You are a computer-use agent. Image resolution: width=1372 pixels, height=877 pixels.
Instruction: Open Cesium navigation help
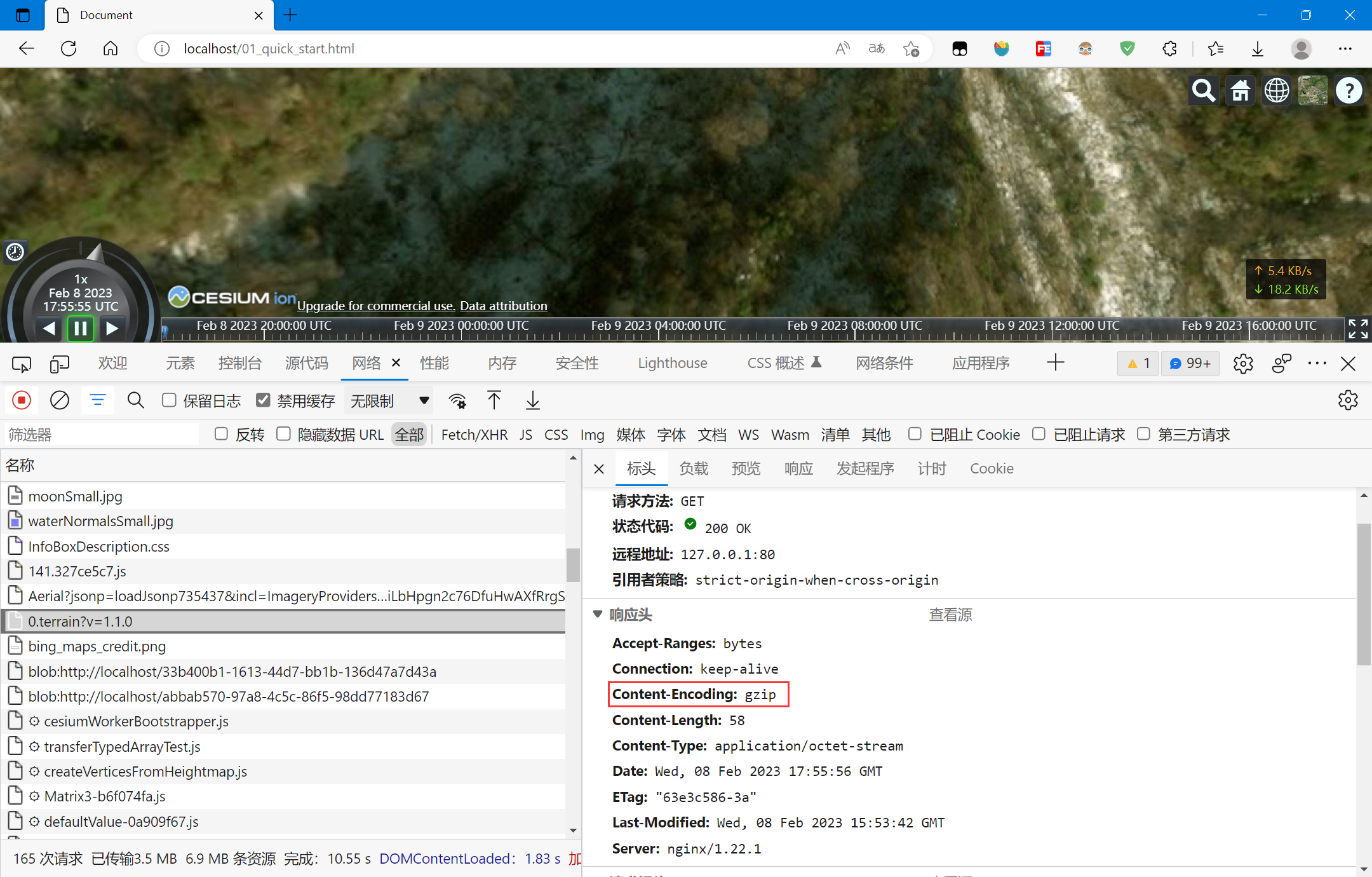[1349, 90]
